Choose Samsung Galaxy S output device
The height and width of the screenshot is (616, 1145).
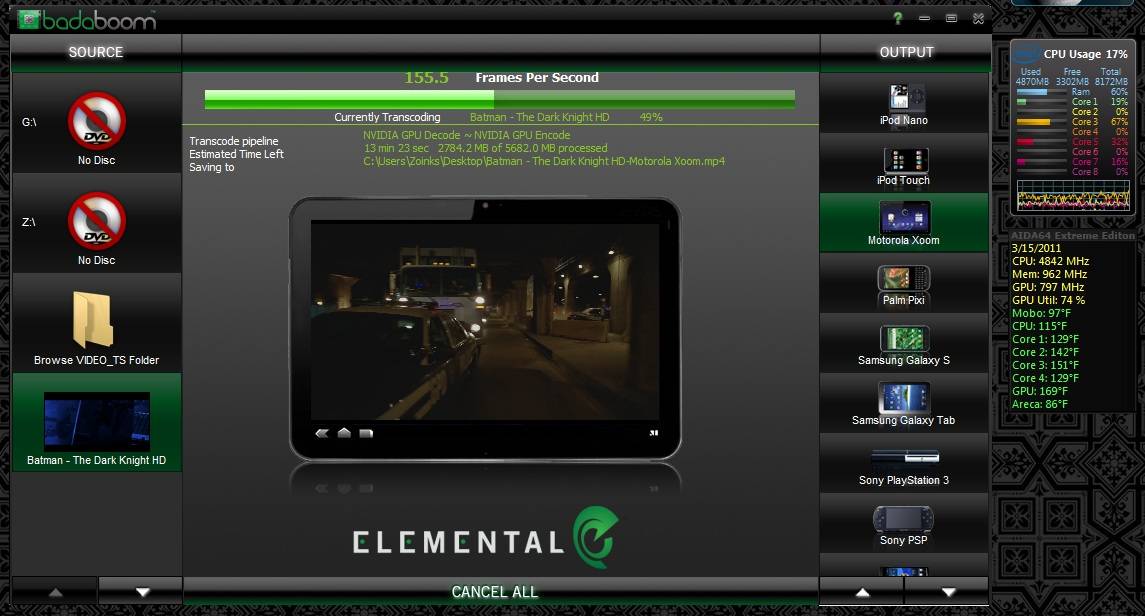pyautogui.click(x=904, y=343)
